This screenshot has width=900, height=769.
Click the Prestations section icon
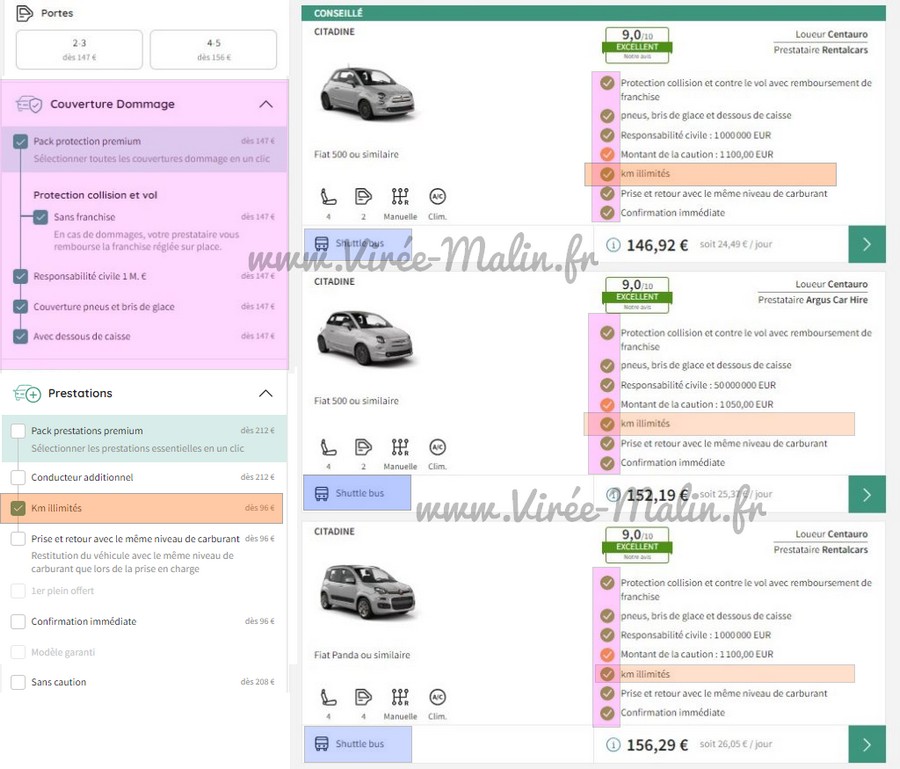tap(27, 394)
